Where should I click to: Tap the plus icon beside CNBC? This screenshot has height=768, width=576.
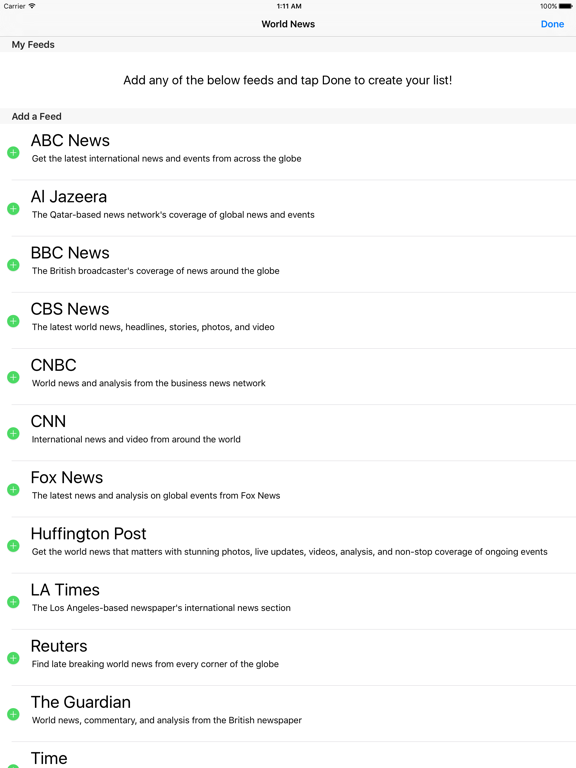pos(13,378)
